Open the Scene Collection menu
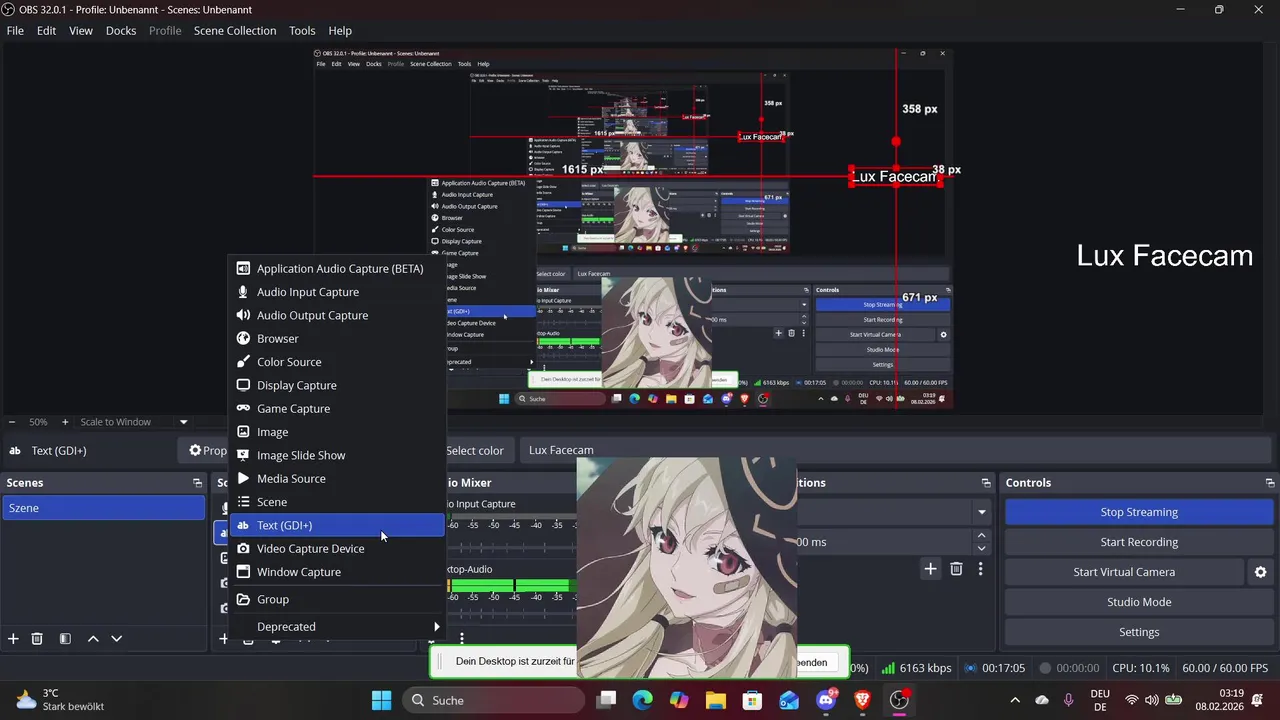Viewport: 1280px width, 720px height. pos(235,30)
